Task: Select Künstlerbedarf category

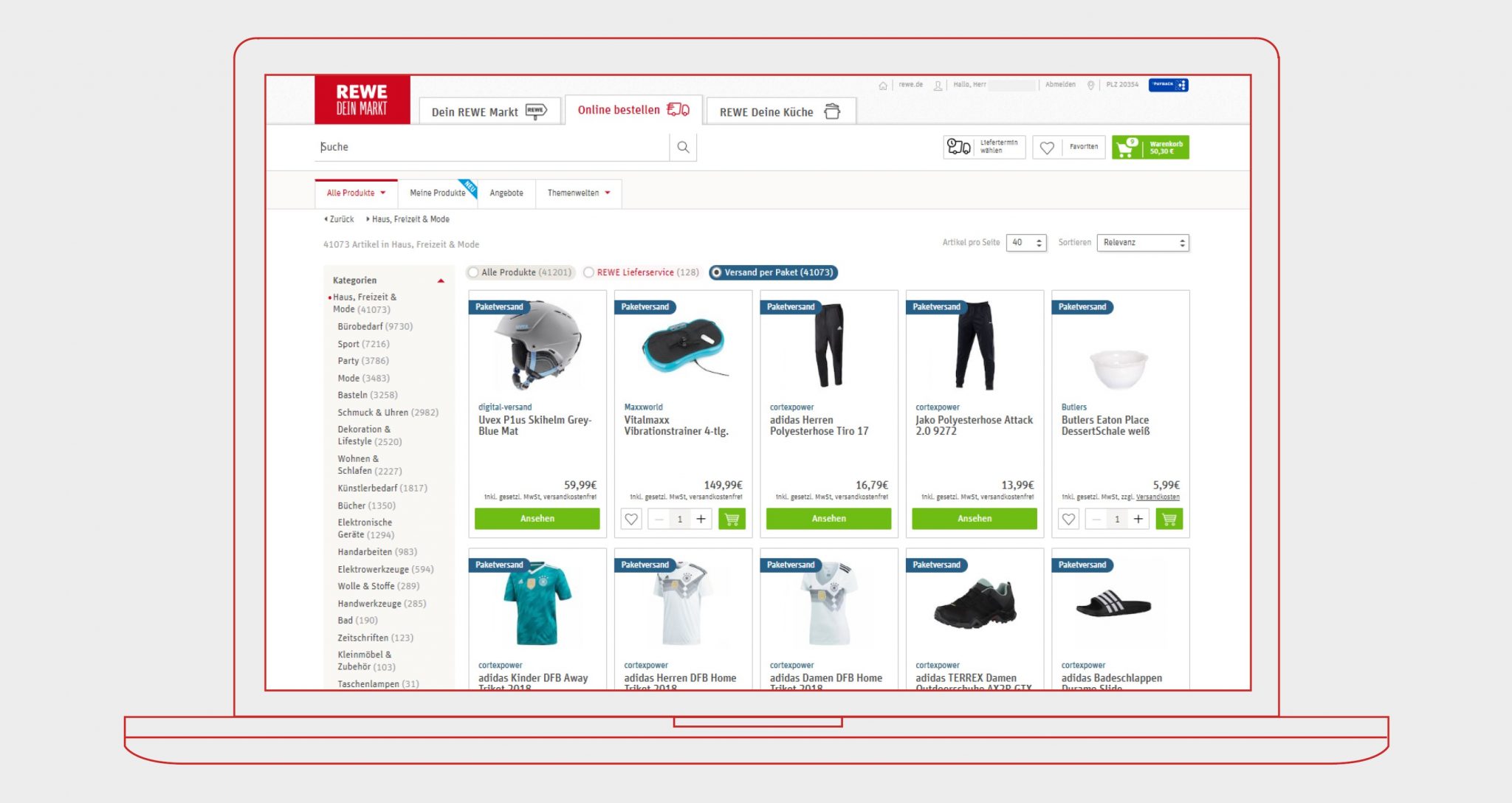Action: (382, 489)
